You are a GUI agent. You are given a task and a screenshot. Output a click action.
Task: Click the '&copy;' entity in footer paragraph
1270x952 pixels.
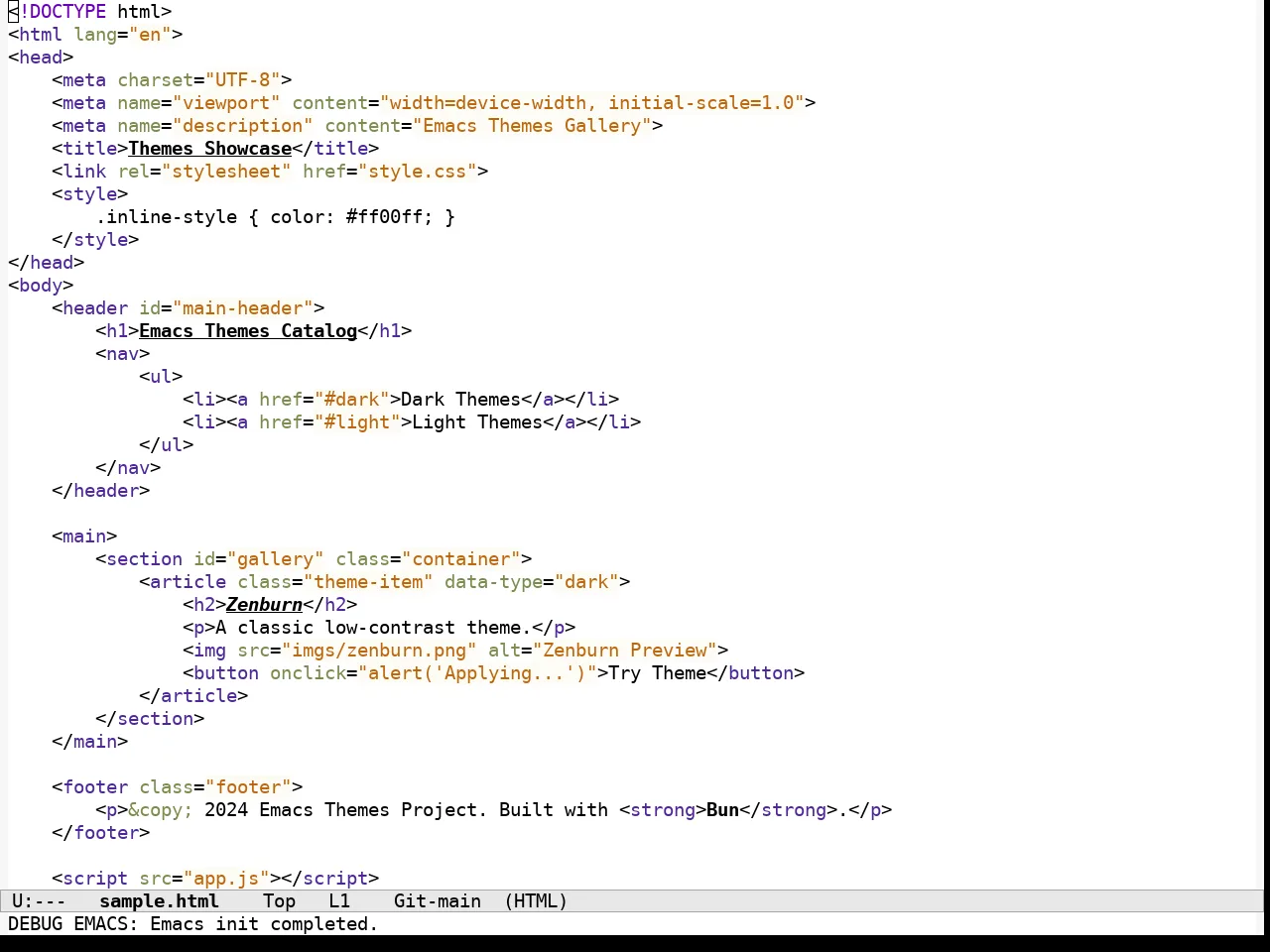click(x=161, y=810)
